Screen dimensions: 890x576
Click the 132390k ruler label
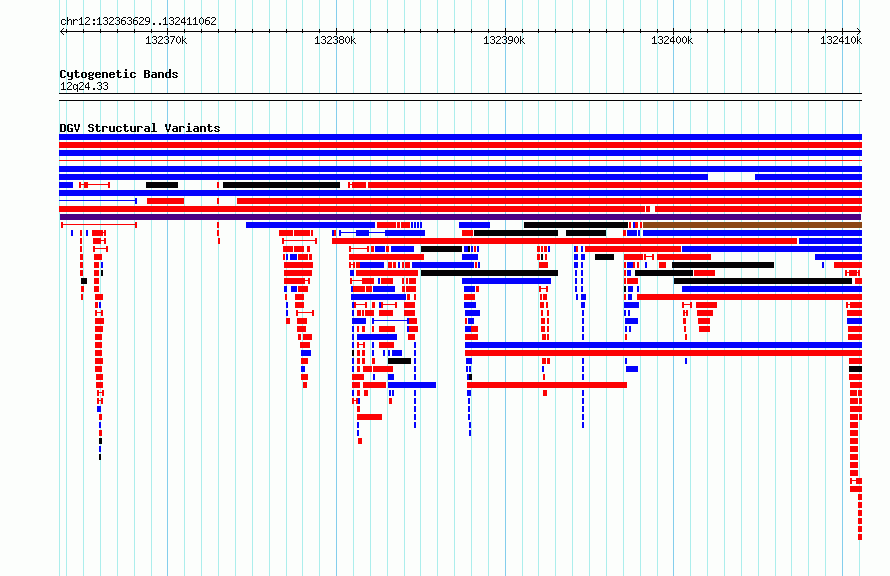503,40
